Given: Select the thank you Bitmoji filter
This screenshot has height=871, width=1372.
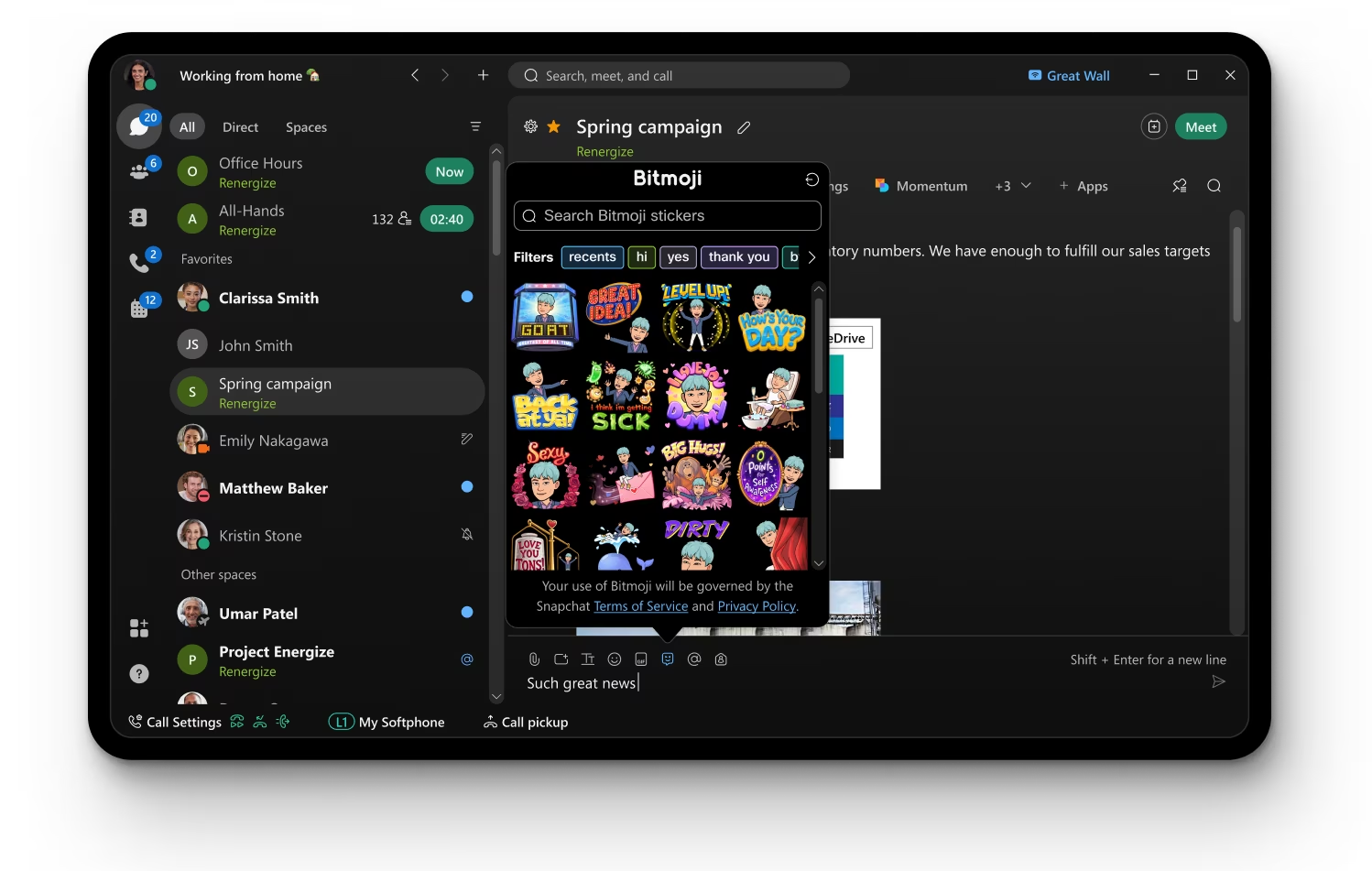Looking at the screenshot, I should coord(739,257).
